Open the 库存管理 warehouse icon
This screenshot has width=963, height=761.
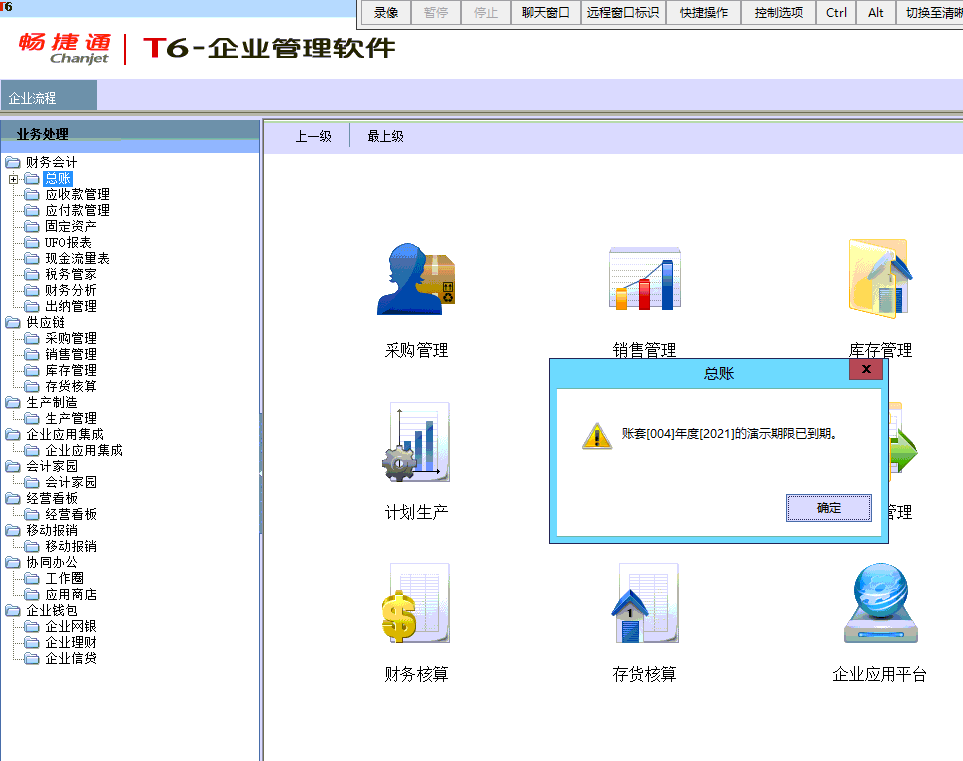click(x=880, y=279)
